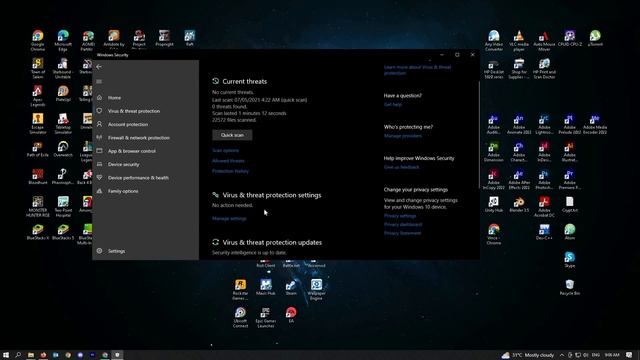Viewport: 640px width, 360px height.
Task: Select Two Point Hospital desktop icon
Action: click(63, 207)
